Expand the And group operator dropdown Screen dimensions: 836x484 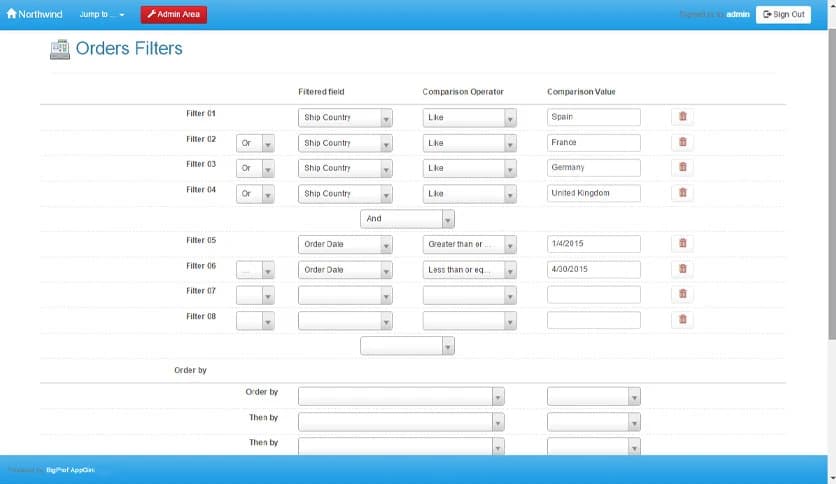click(407, 219)
